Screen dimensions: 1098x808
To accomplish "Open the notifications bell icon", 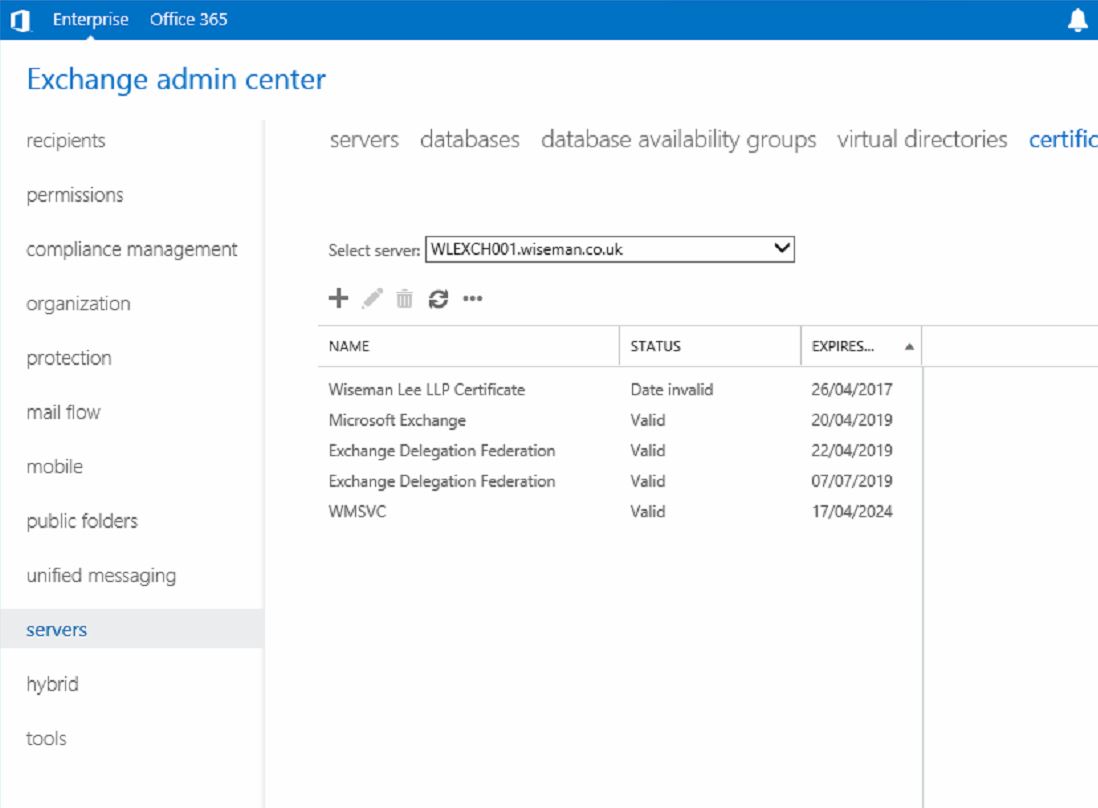I will [x=1077, y=20].
